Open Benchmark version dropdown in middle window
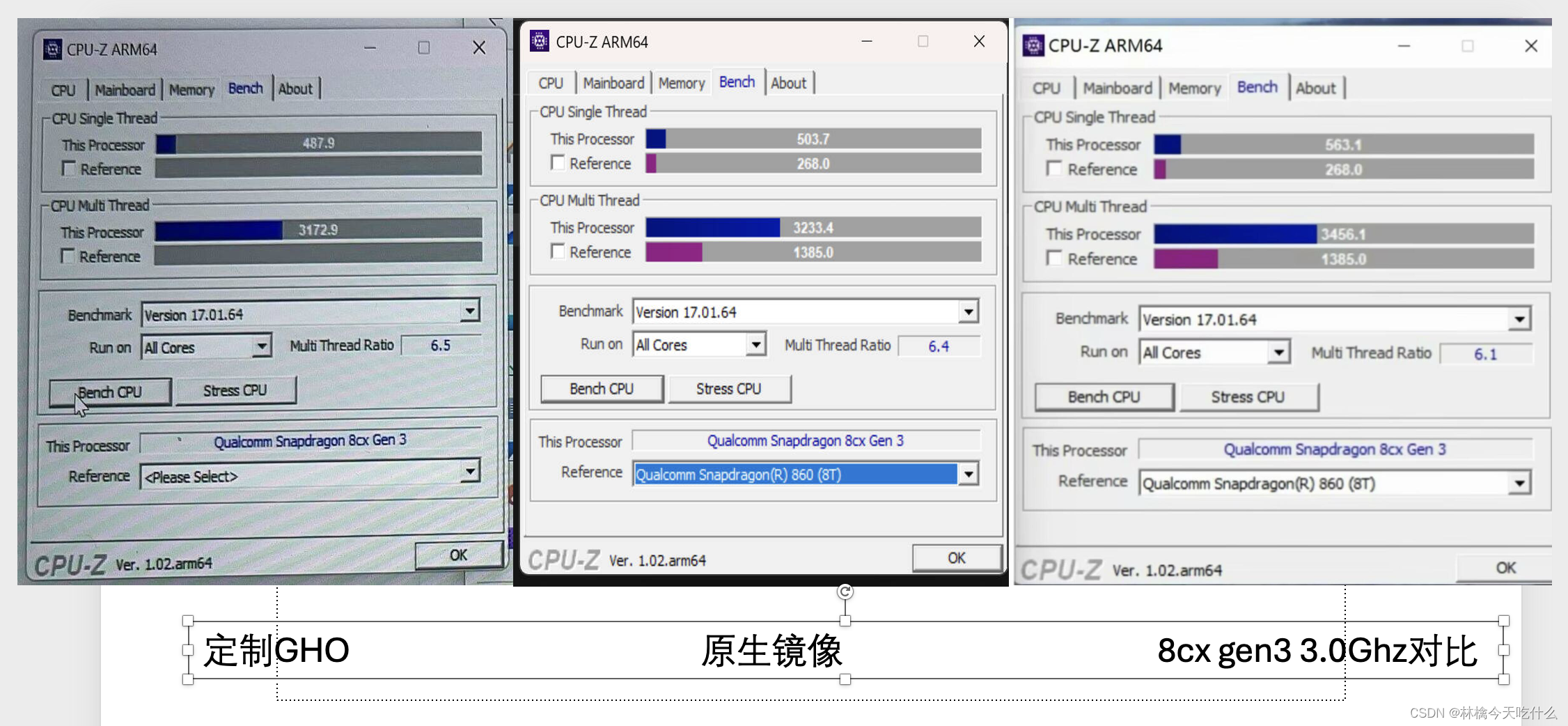Viewport: 1568px width, 726px height. [x=969, y=311]
